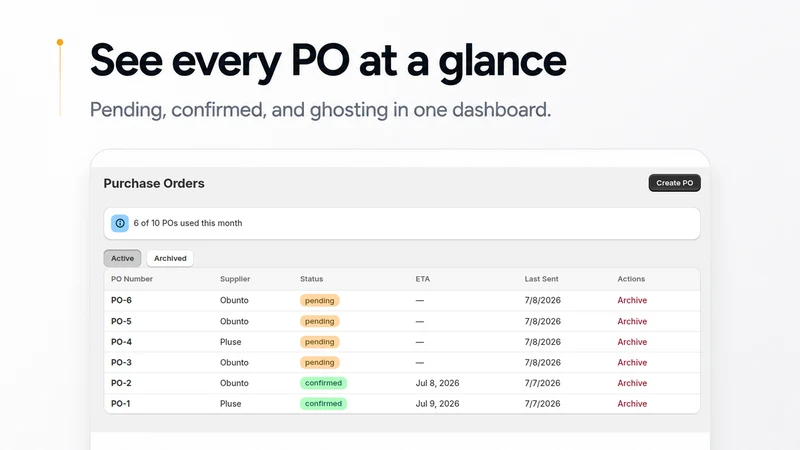
Task: Click the pending status badge for PO-5
Action: point(319,321)
